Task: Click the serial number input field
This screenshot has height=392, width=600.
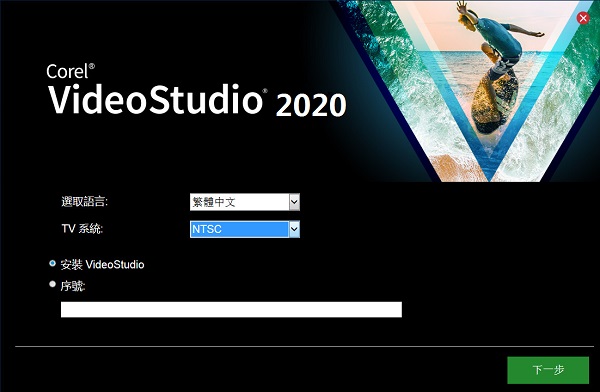Action: click(x=231, y=309)
